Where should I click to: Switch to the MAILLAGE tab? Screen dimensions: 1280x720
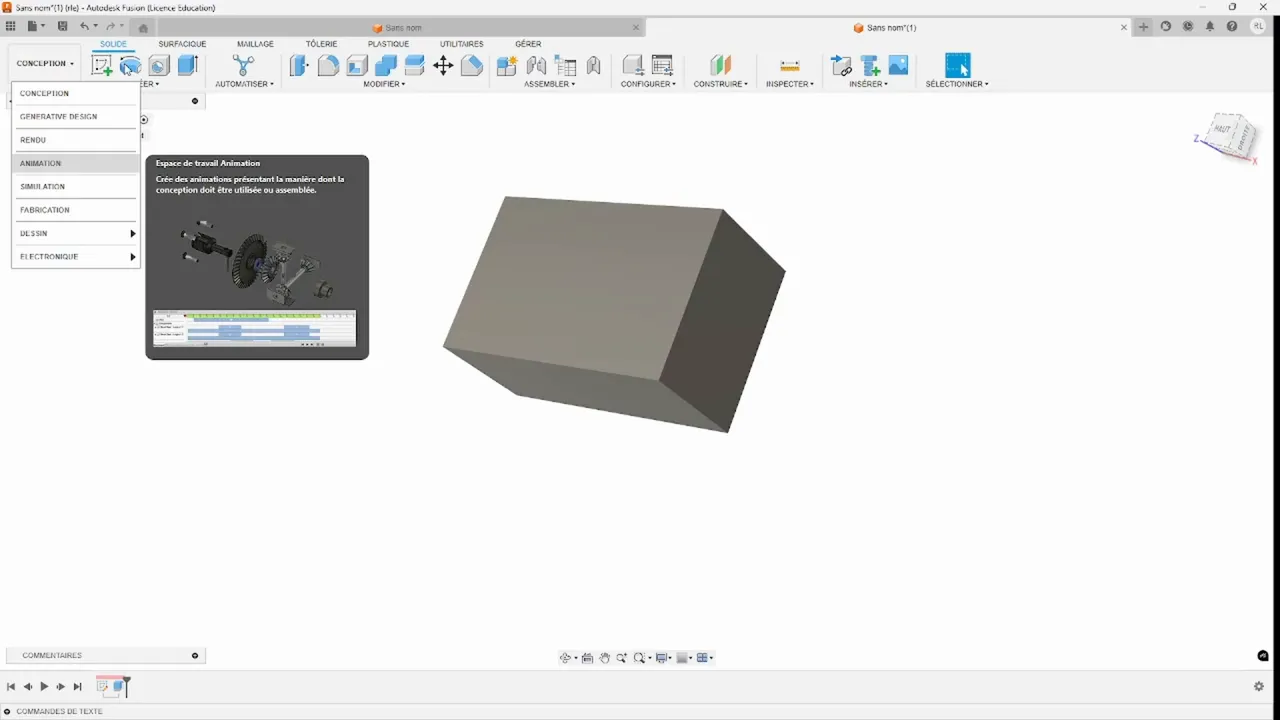[255, 44]
